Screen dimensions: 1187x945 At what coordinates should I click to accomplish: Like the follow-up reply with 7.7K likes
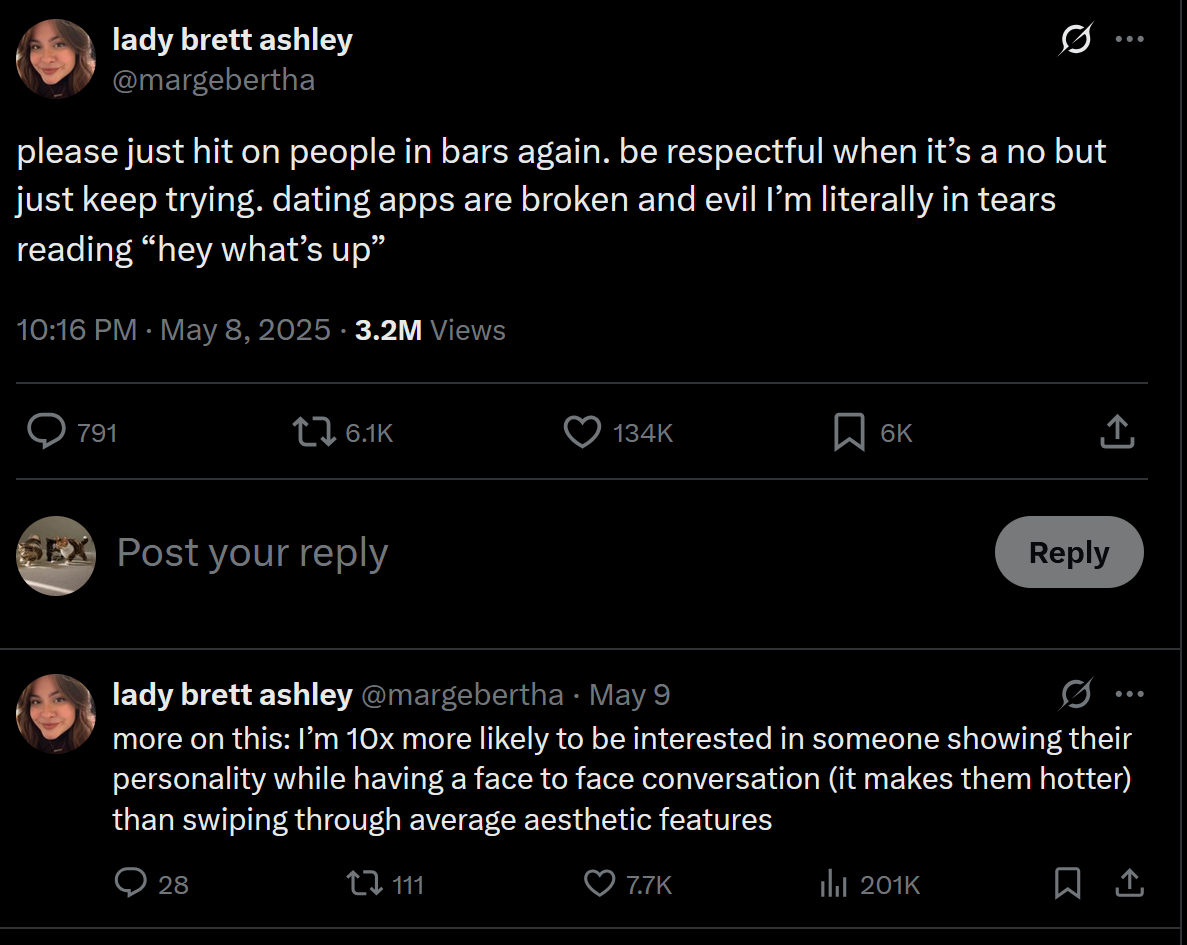click(599, 883)
